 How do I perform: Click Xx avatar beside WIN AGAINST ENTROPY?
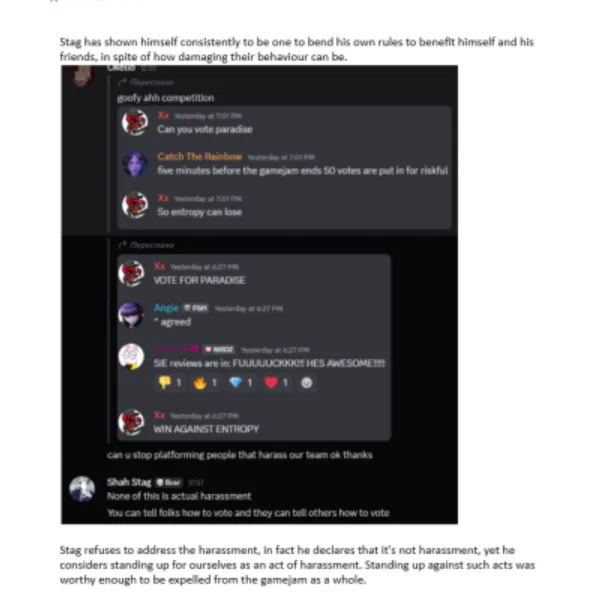pos(131,422)
